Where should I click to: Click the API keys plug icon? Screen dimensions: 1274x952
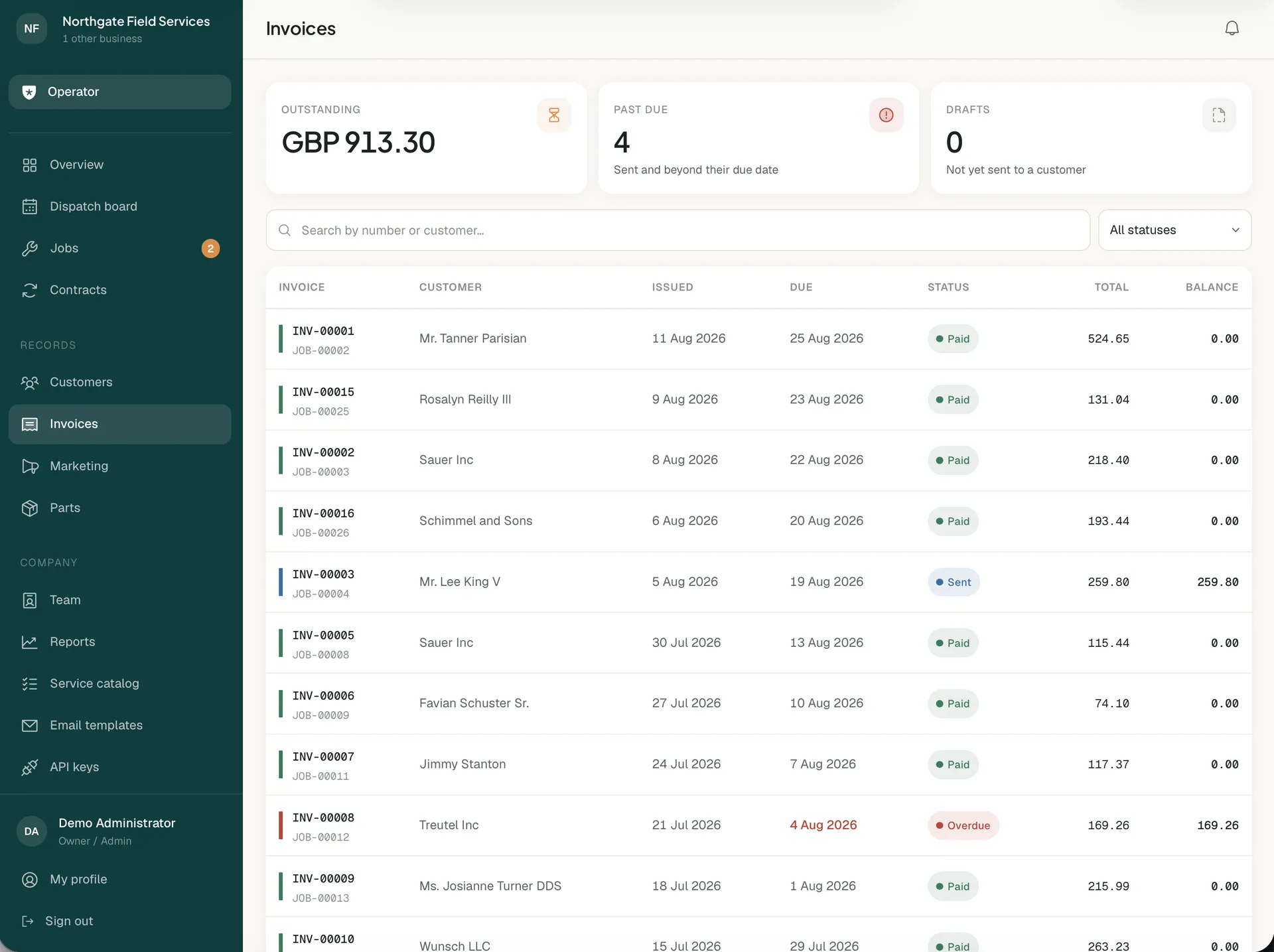[30, 768]
